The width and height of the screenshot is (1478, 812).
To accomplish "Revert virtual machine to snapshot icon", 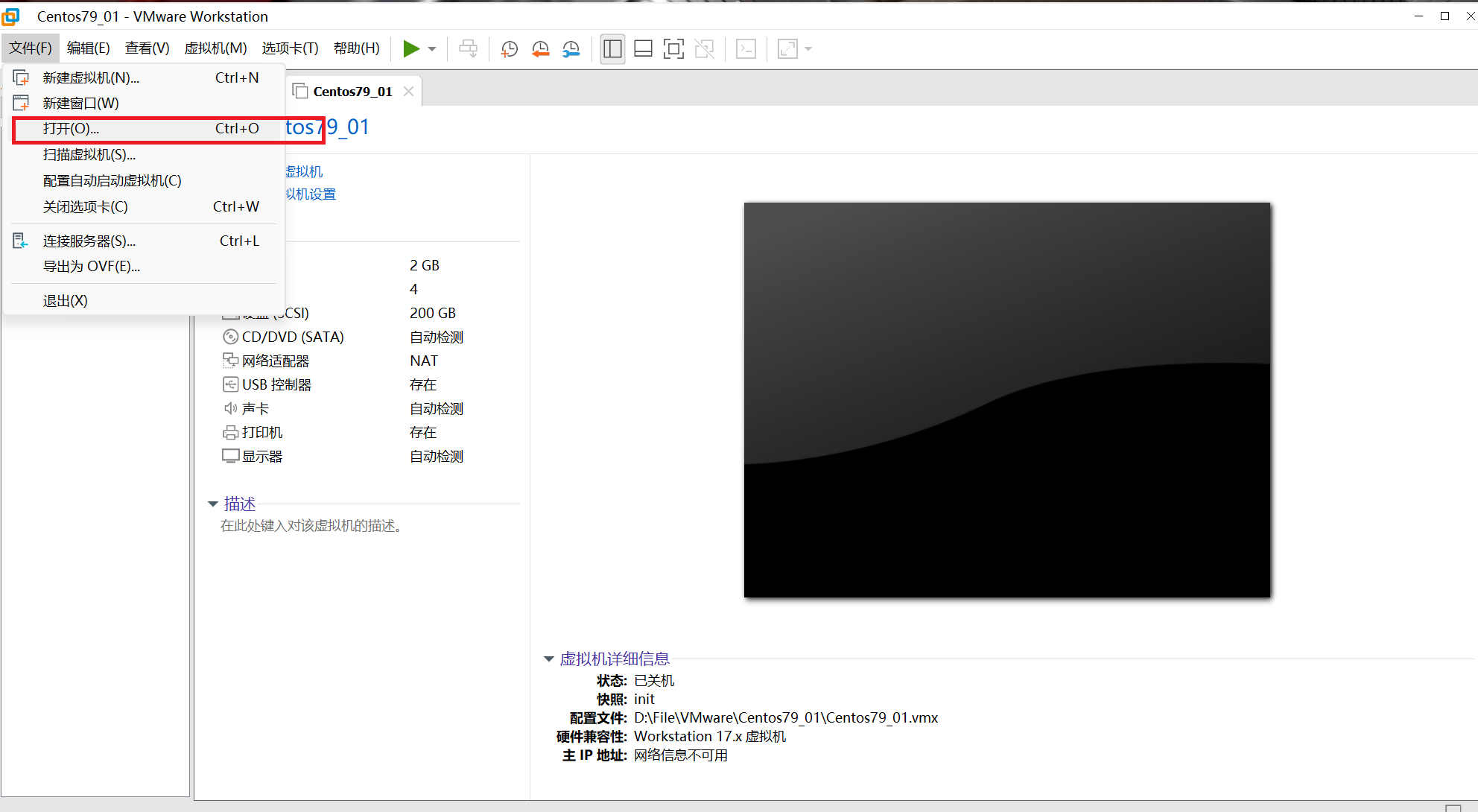I will click(540, 49).
